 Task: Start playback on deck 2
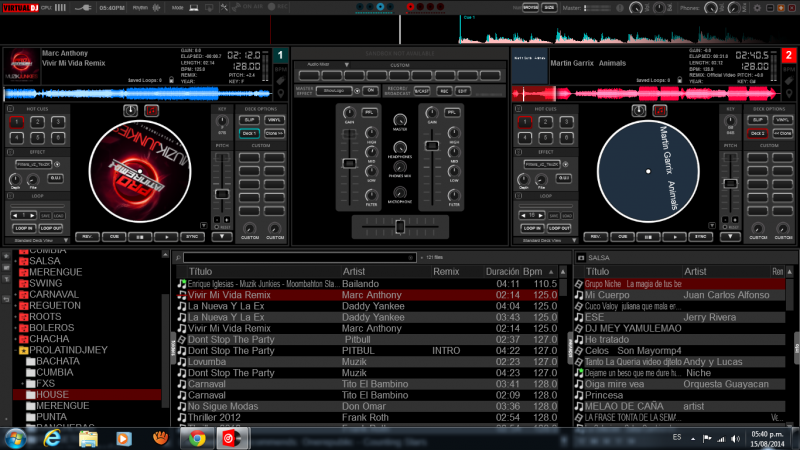click(674, 237)
